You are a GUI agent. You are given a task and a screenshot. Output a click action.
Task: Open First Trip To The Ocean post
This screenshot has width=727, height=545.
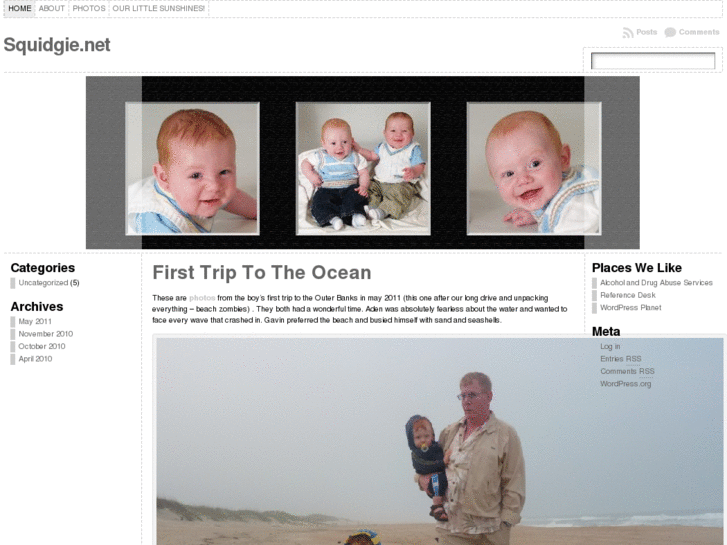(x=262, y=273)
